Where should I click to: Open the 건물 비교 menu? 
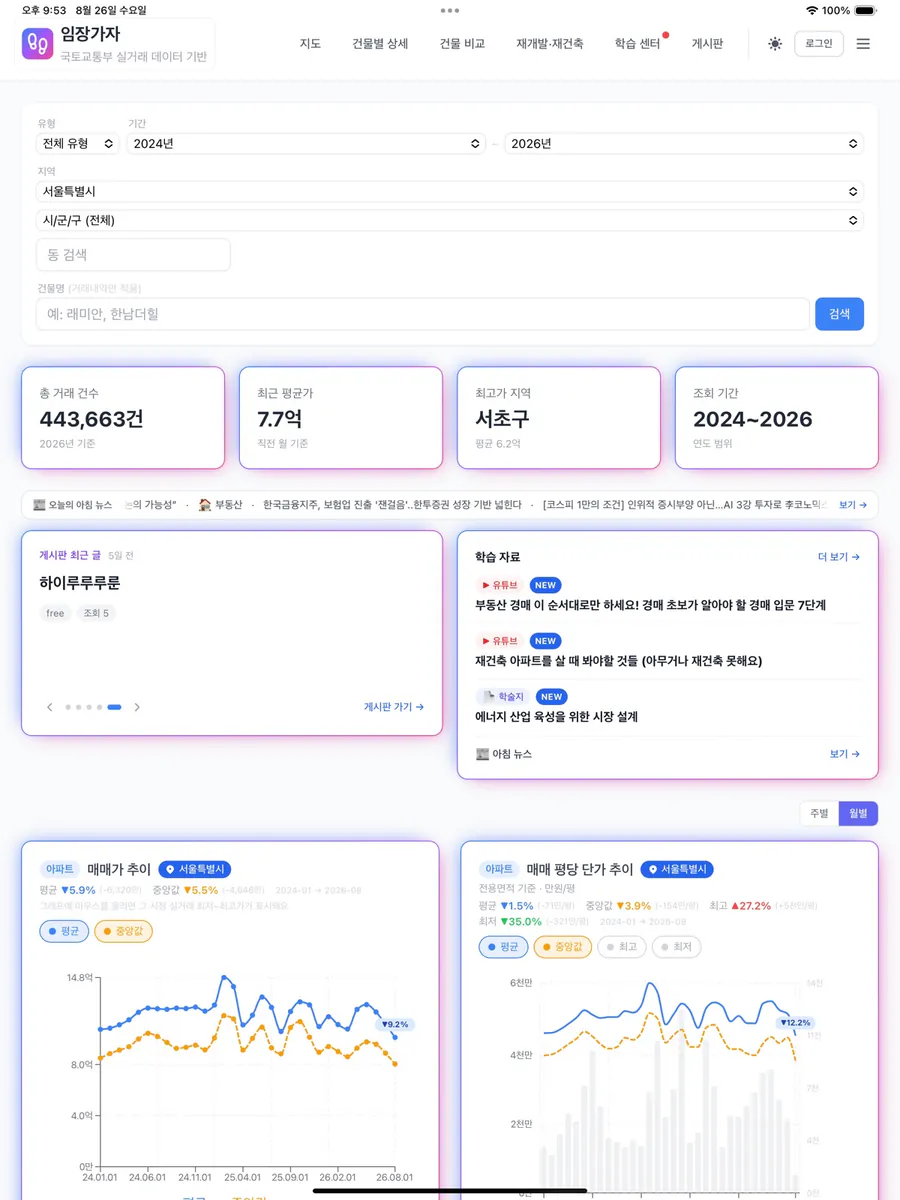[x=462, y=44]
